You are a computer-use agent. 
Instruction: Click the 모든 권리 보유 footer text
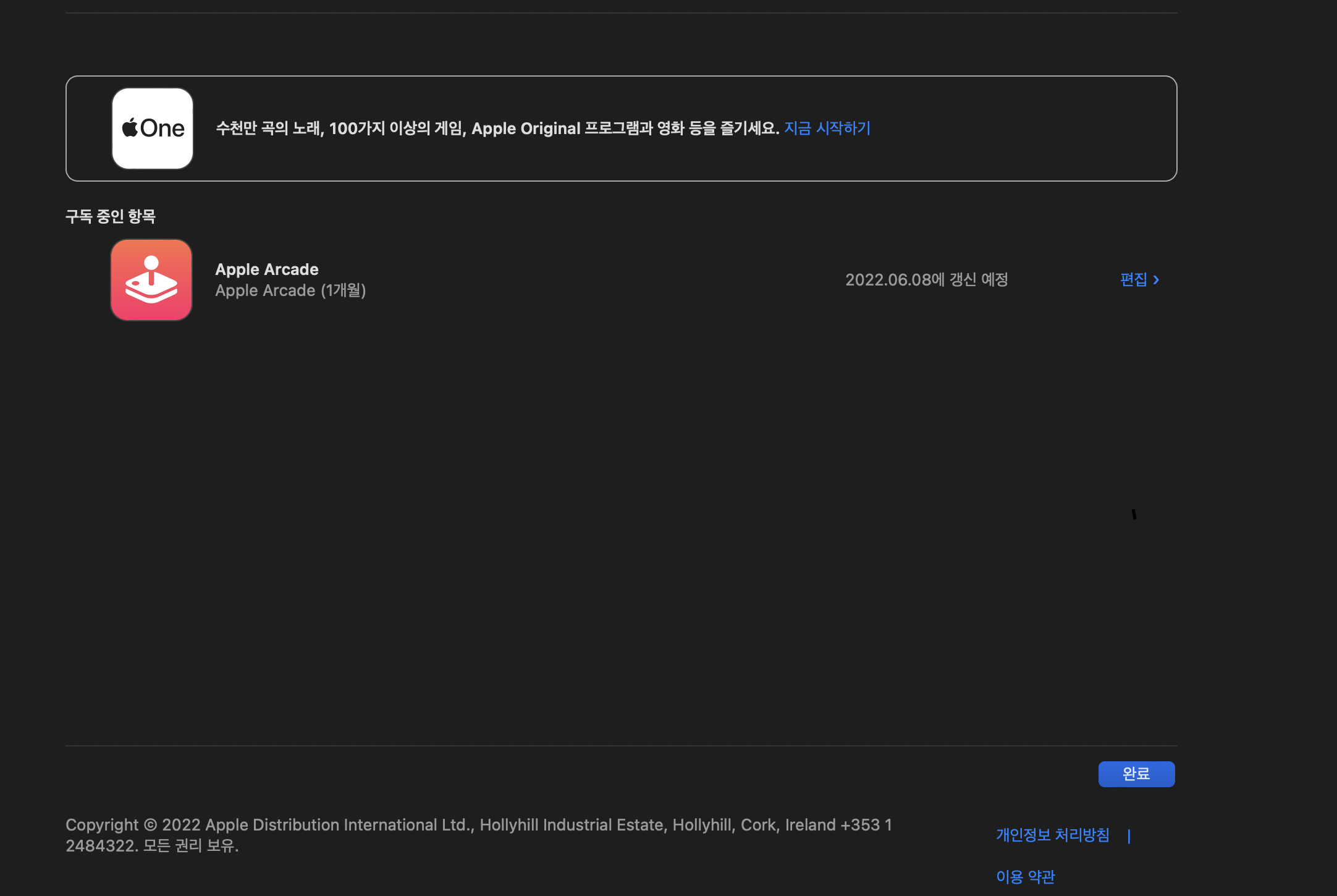[x=190, y=845]
